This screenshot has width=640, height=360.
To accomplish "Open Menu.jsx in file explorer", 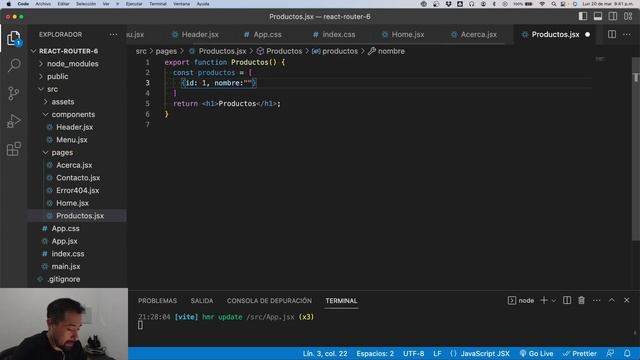I will [71, 140].
